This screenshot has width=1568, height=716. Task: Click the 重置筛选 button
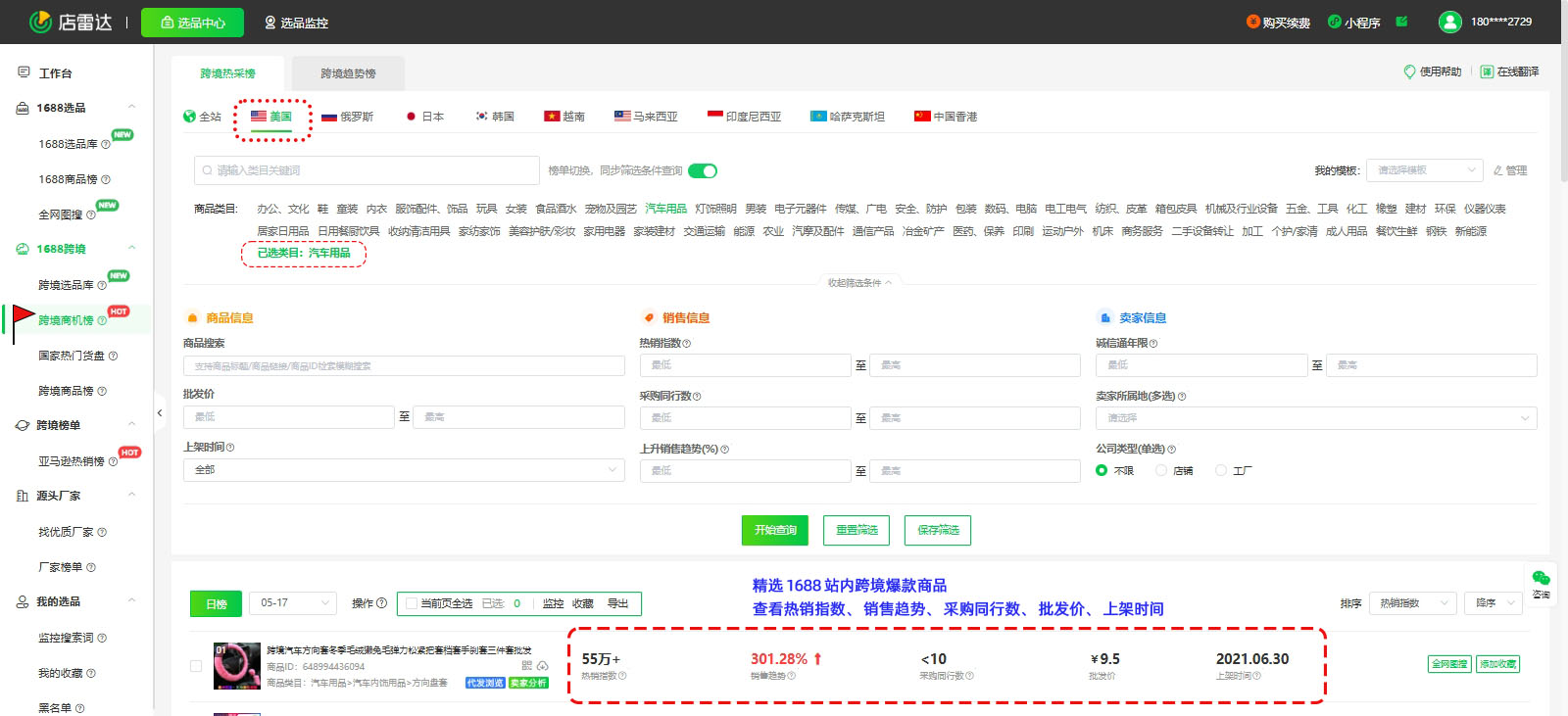tap(857, 530)
